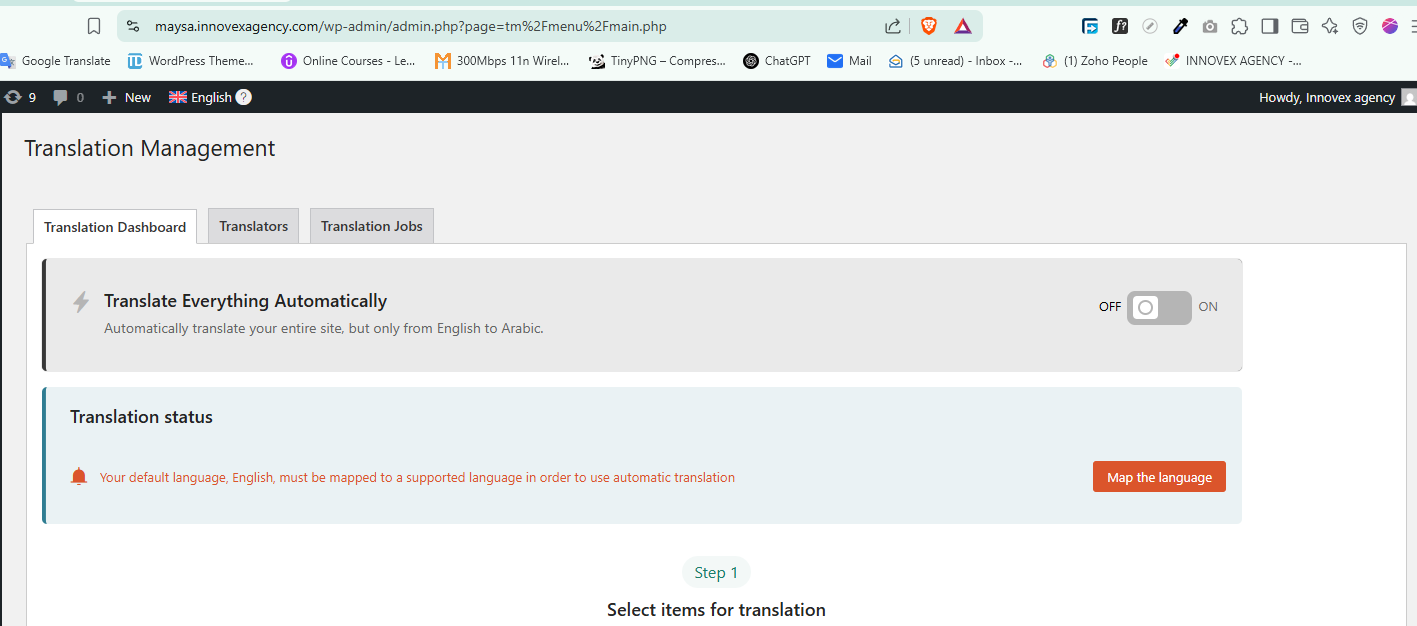Open the Howdy, Innovex agency account menu
Viewport: 1417px width, 626px height.
click(1337, 97)
